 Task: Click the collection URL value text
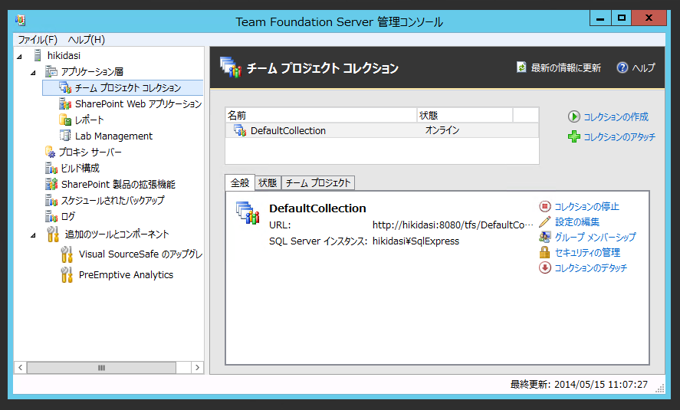tap(453, 225)
